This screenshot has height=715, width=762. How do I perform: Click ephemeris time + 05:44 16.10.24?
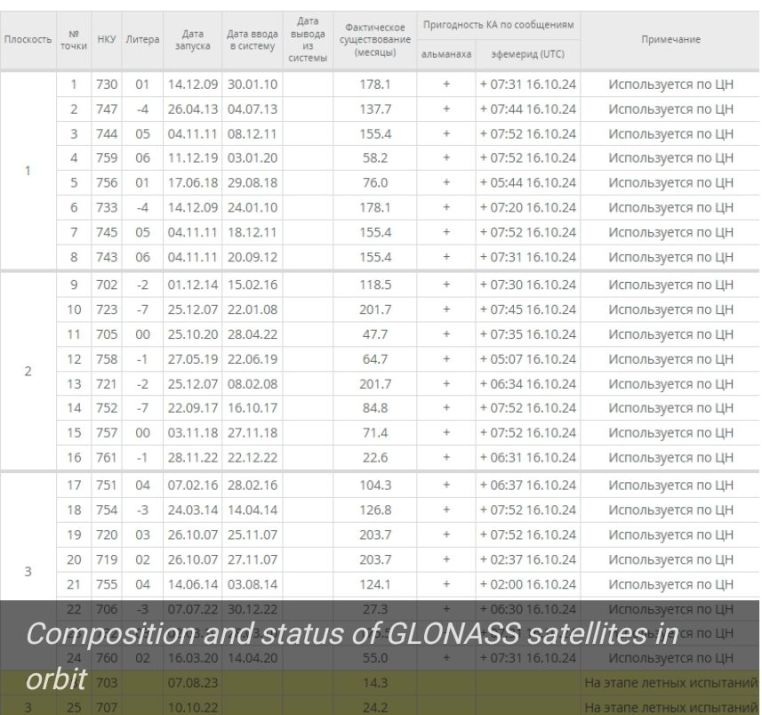pos(528,183)
